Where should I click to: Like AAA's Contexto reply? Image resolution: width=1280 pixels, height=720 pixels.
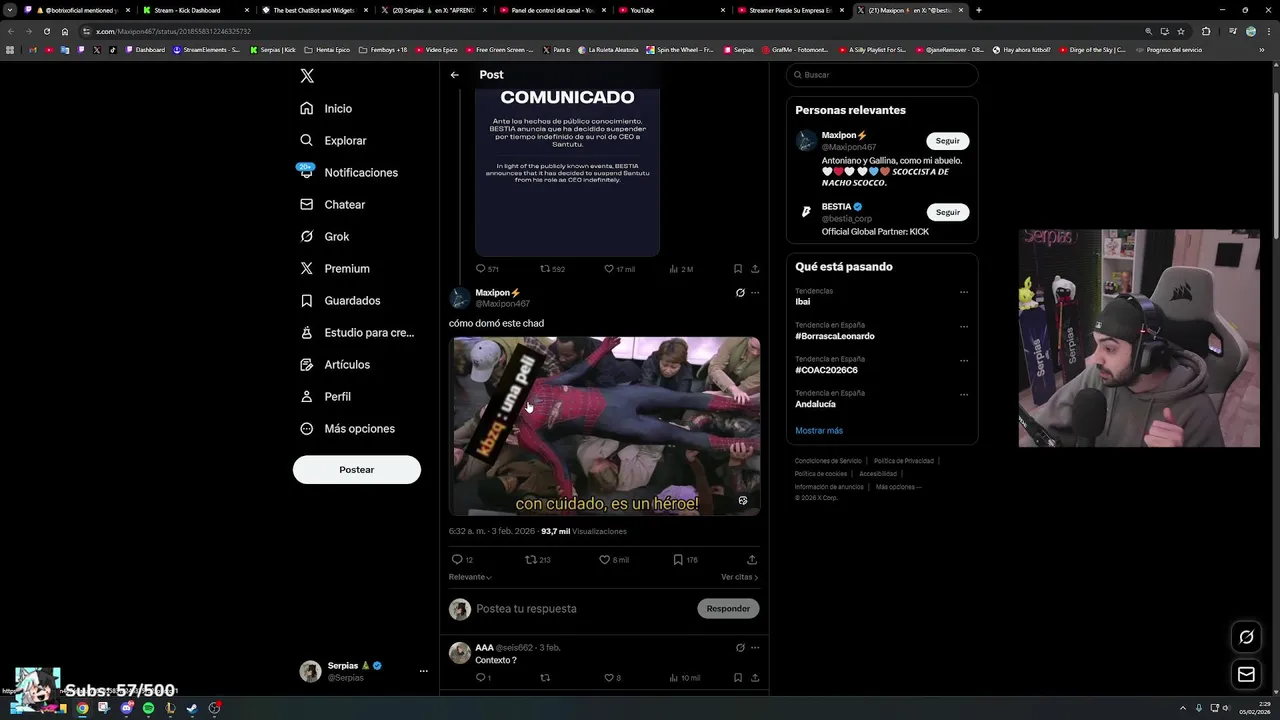pyautogui.click(x=609, y=677)
